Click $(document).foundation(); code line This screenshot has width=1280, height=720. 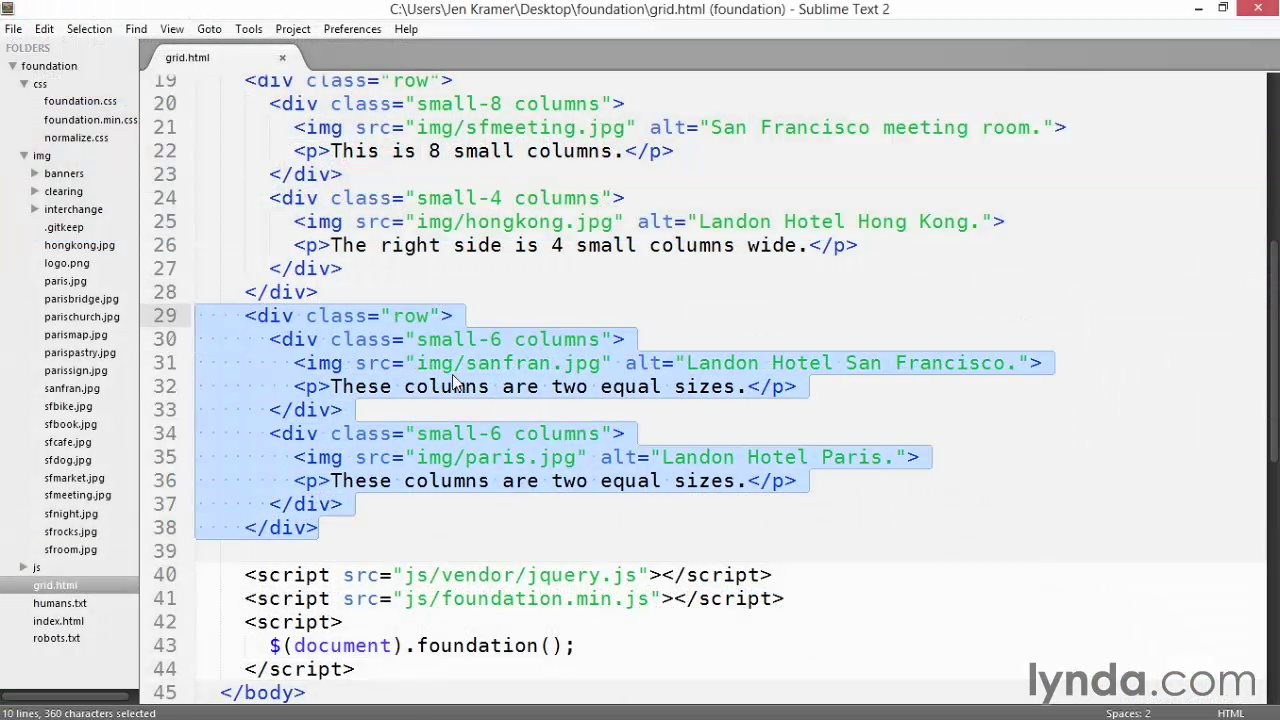tap(422, 646)
